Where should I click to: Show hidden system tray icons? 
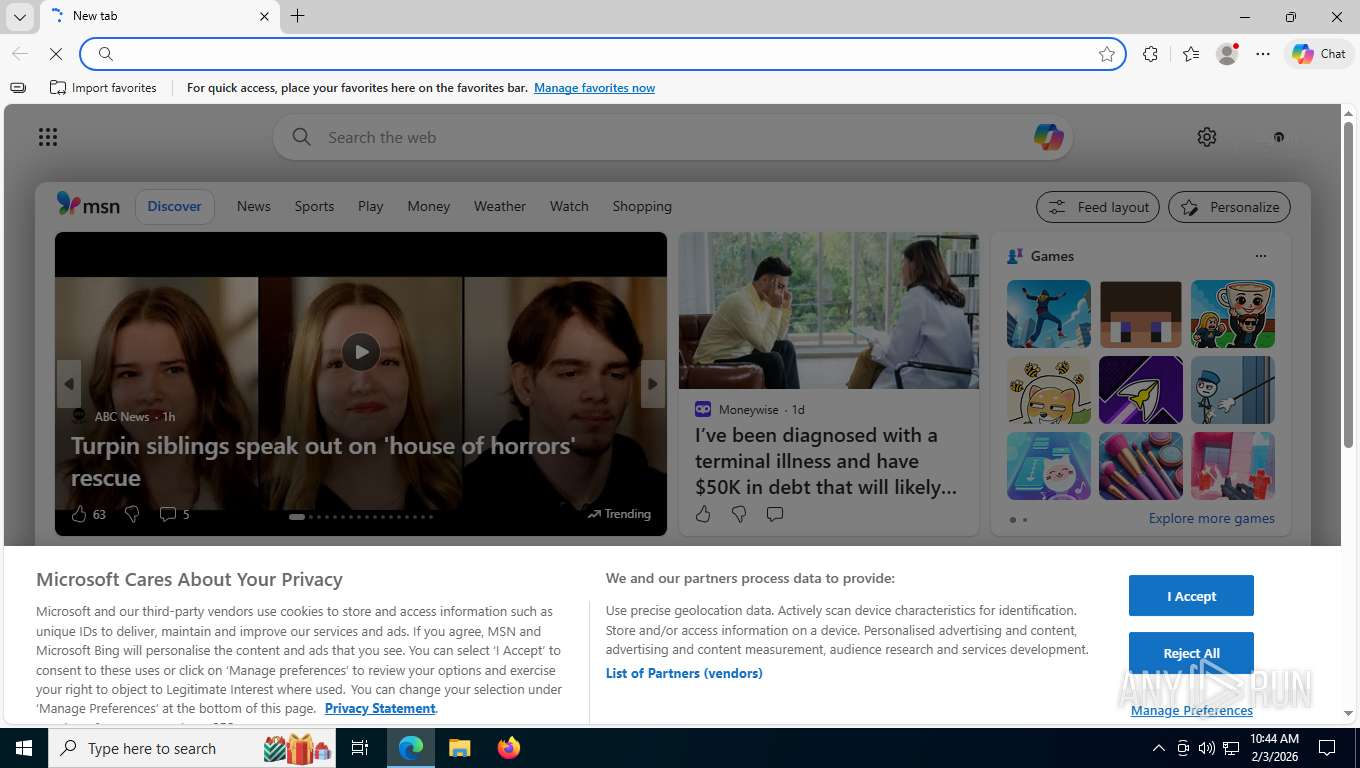tap(1158, 748)
